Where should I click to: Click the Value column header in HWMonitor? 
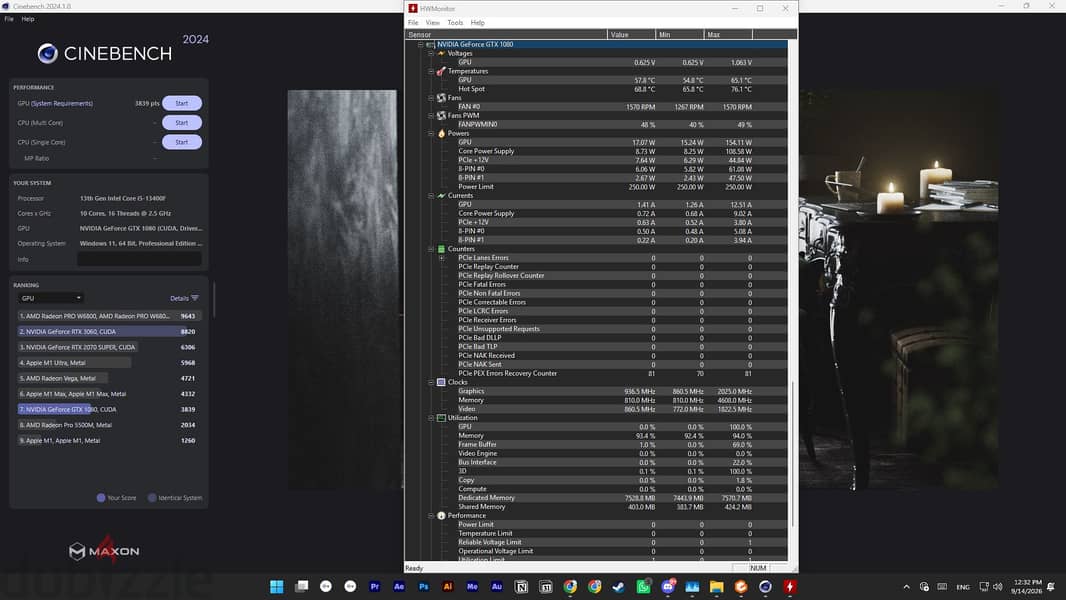coord(631,35)
